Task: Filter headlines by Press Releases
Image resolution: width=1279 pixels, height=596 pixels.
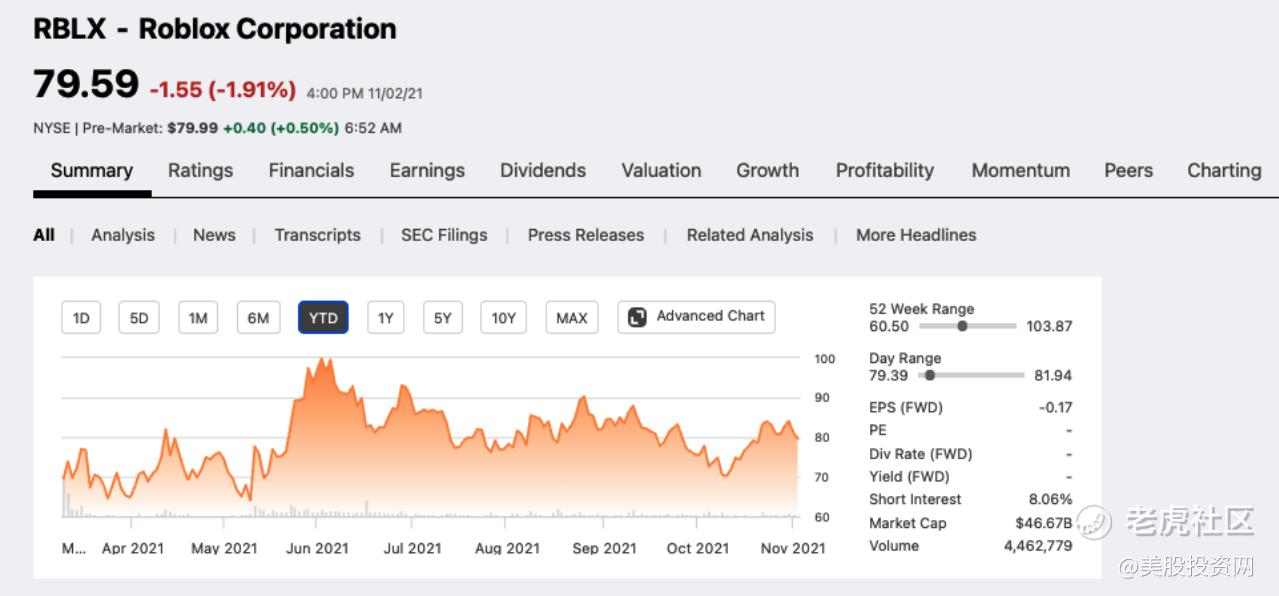Action: (586, 235)
